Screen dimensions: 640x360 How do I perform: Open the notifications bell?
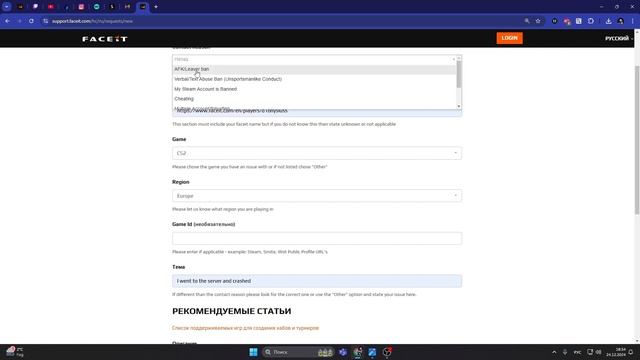pos(631,352)
